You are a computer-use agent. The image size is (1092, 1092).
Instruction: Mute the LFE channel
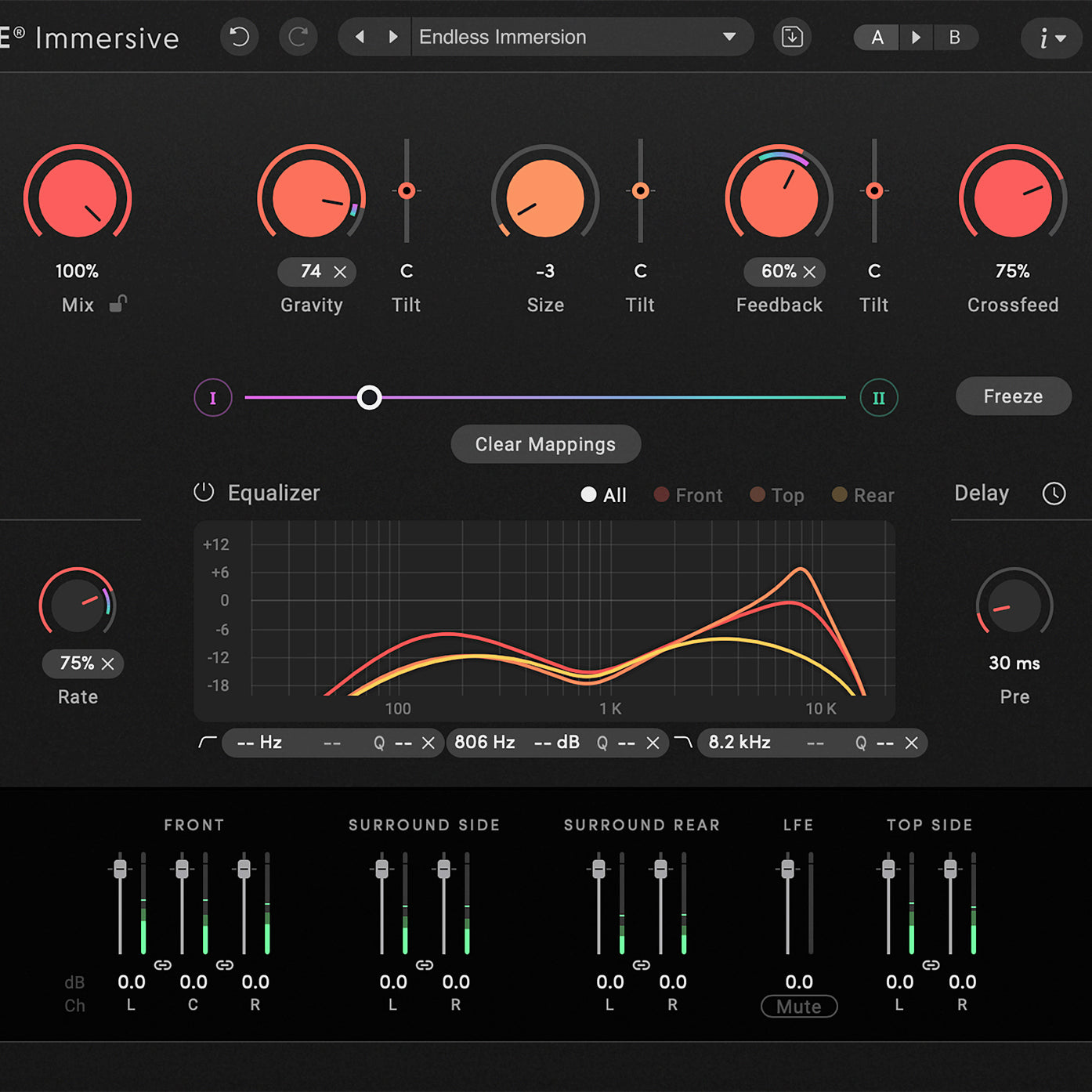point(799,1007)
